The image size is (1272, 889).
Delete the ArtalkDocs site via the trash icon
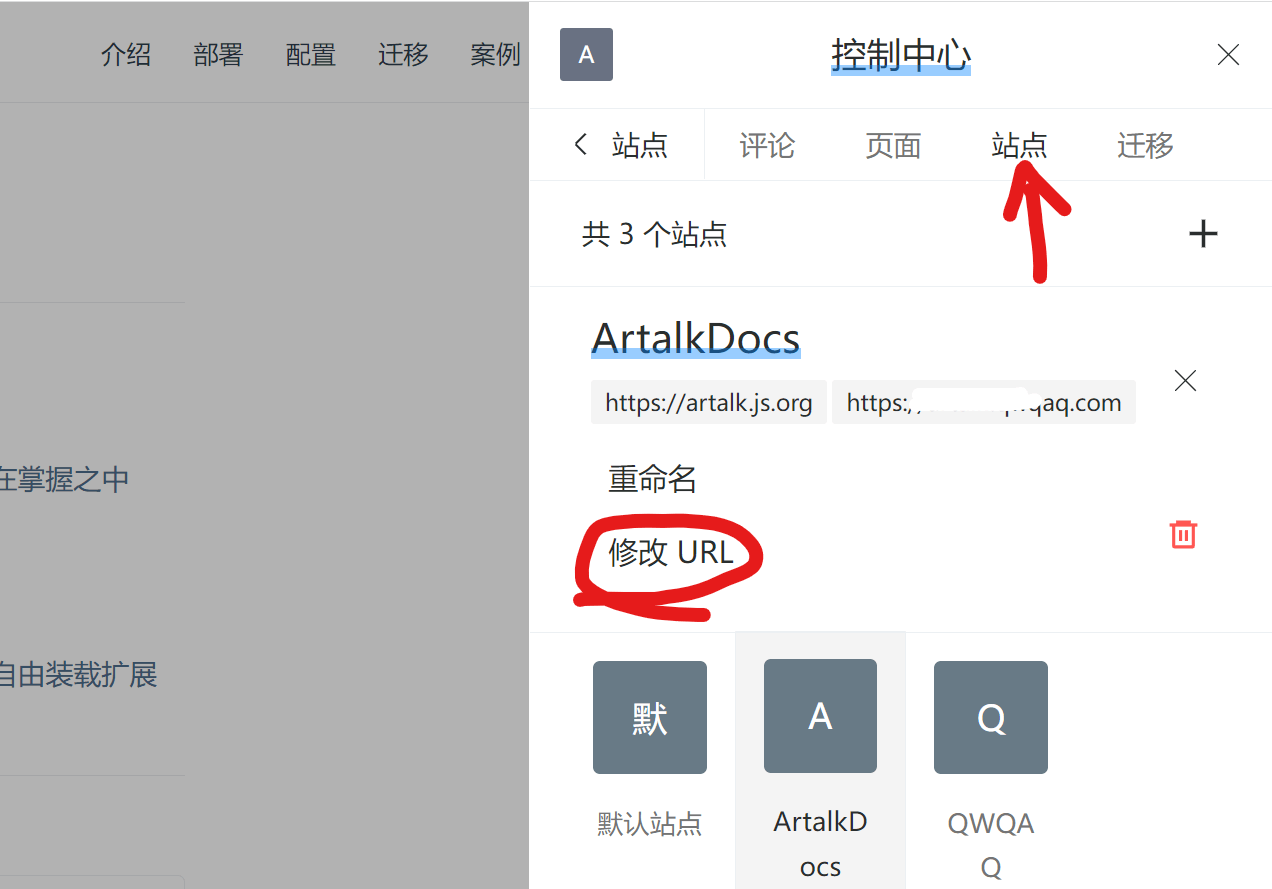[1183, 534]
